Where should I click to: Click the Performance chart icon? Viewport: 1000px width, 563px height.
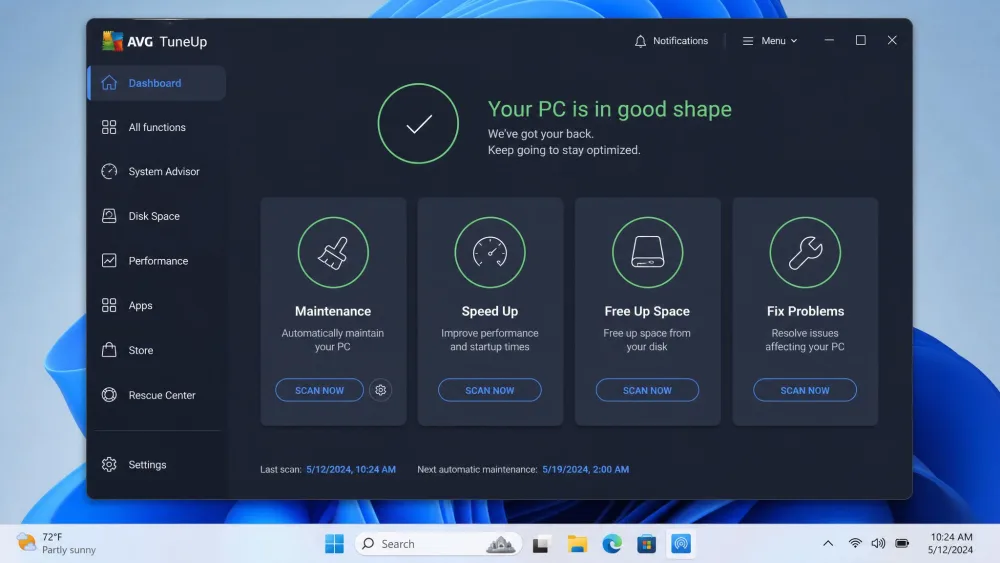(x=109, y=261)
